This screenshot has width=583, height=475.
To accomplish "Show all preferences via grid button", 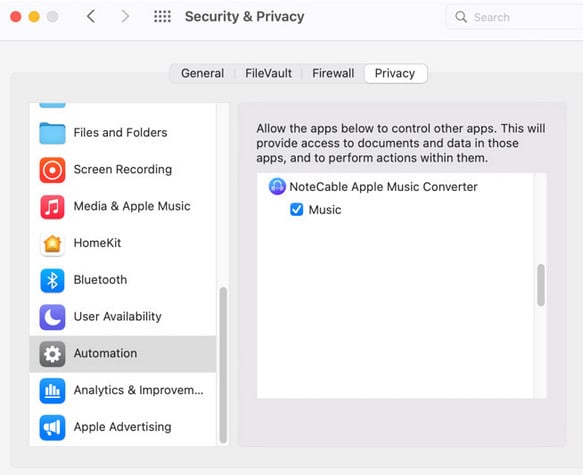I will point(162,16).
